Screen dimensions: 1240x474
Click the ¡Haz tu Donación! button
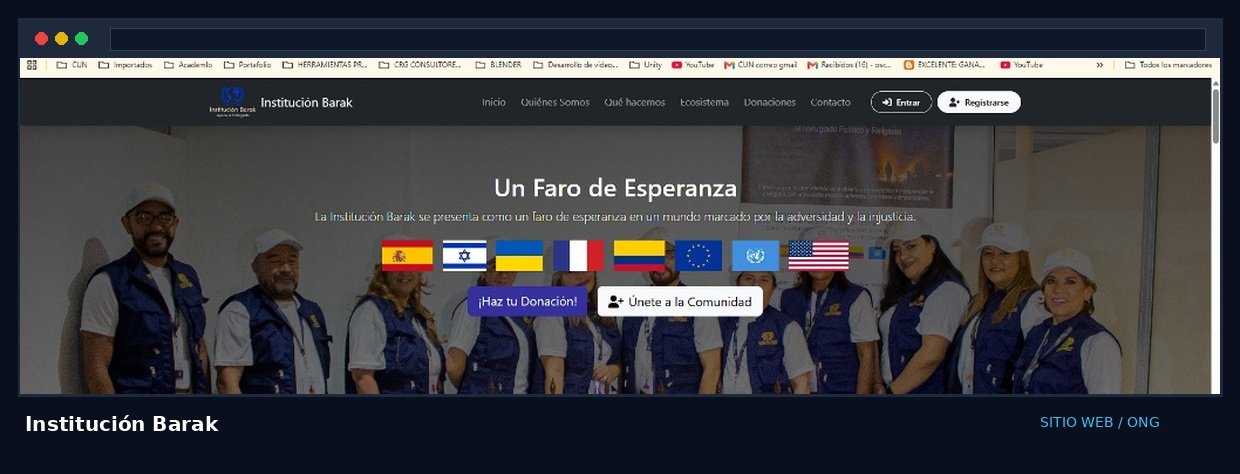click(x=527, y=301)
